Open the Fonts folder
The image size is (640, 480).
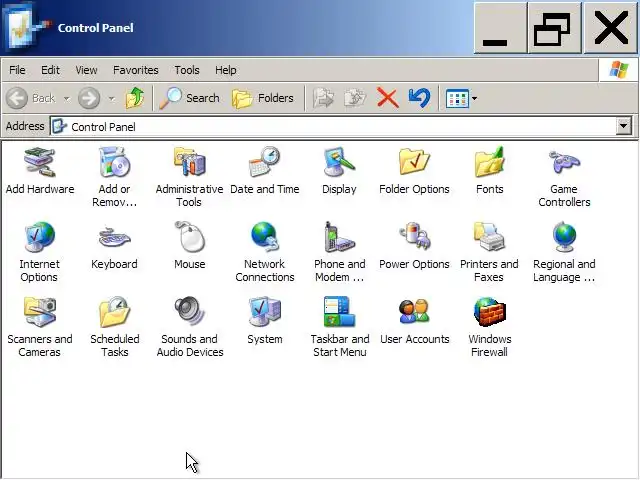(x=489, y=171)
